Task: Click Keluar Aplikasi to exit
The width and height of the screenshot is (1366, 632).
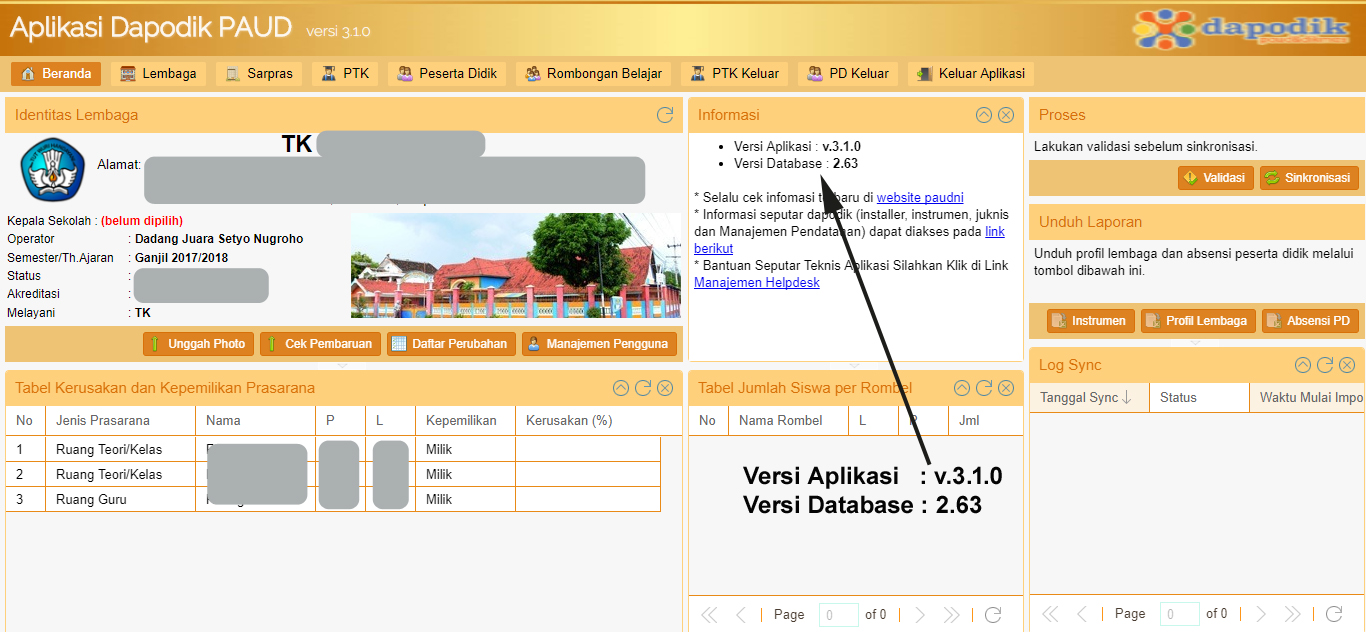Action: tap(970, 74)
